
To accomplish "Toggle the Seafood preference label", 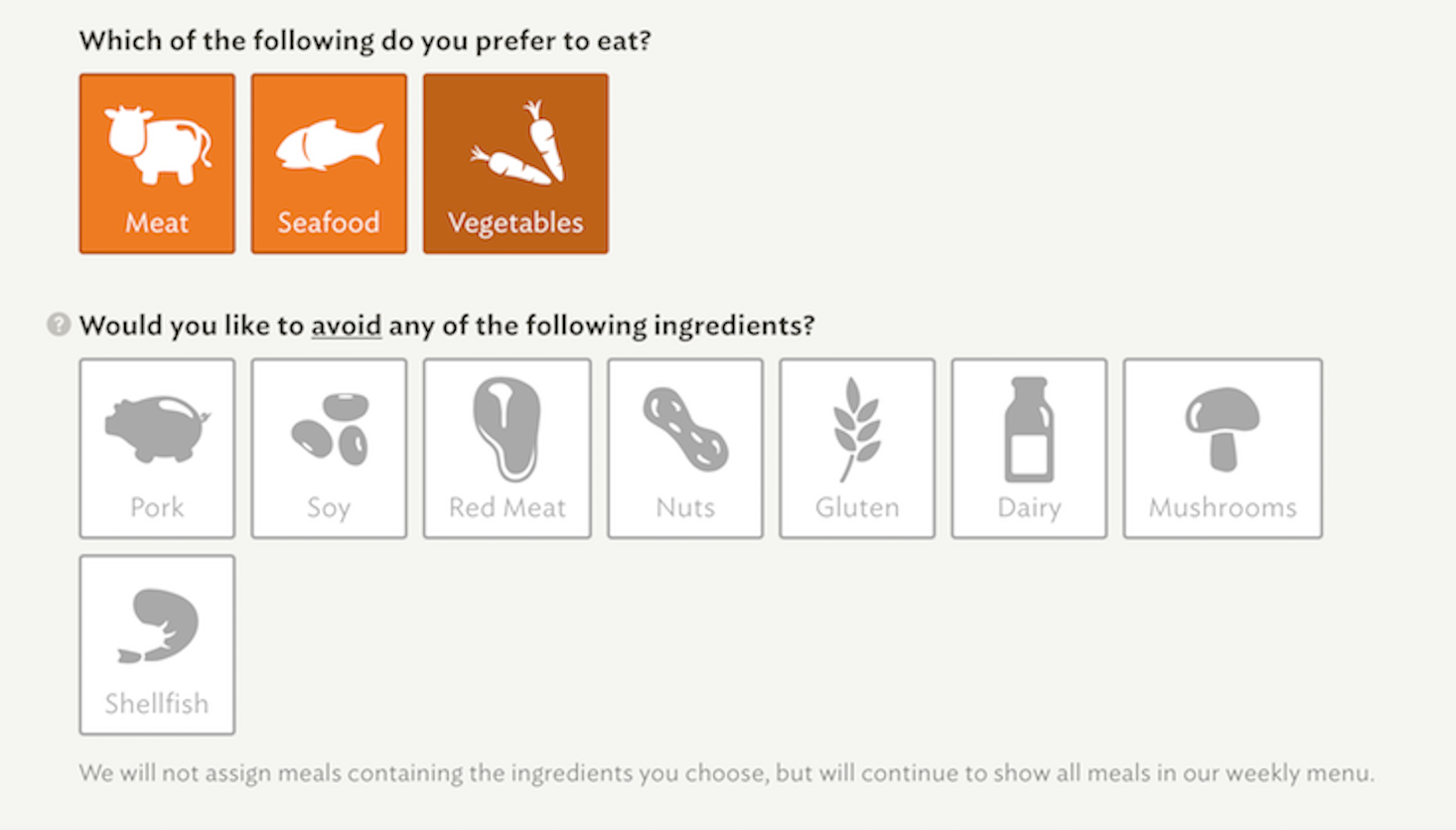I will pyautogui.click(x=329, y=222).
